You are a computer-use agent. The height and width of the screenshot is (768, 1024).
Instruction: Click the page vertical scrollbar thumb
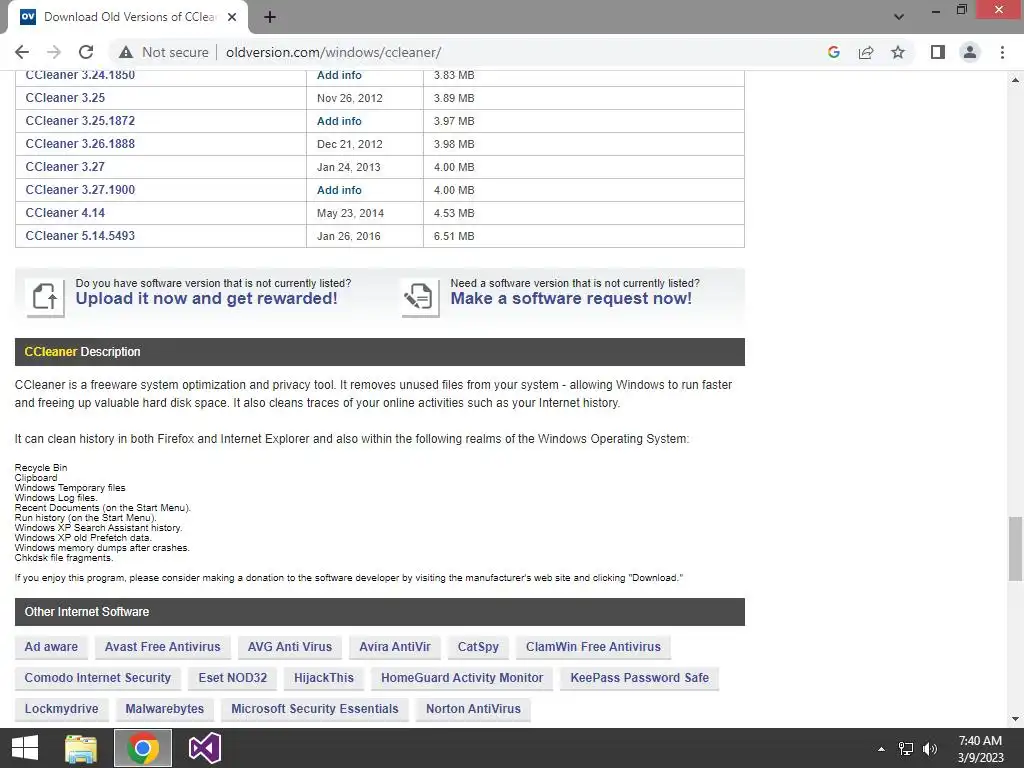pyautogui.click(x=1015, y=549)
